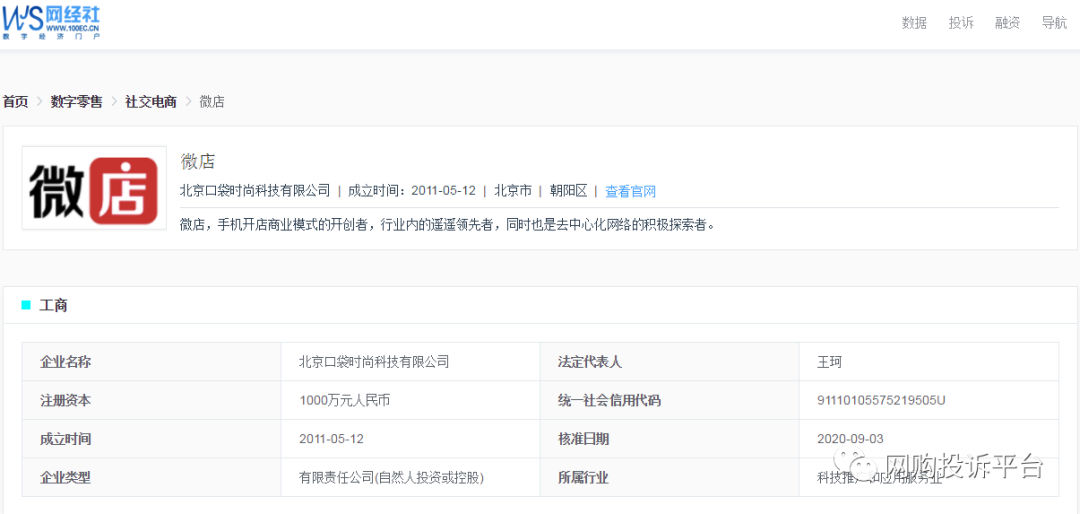This screenshot has width=1080, height=514.
Task: Click the 2011-05-12 table value
Action: (331, 439)
